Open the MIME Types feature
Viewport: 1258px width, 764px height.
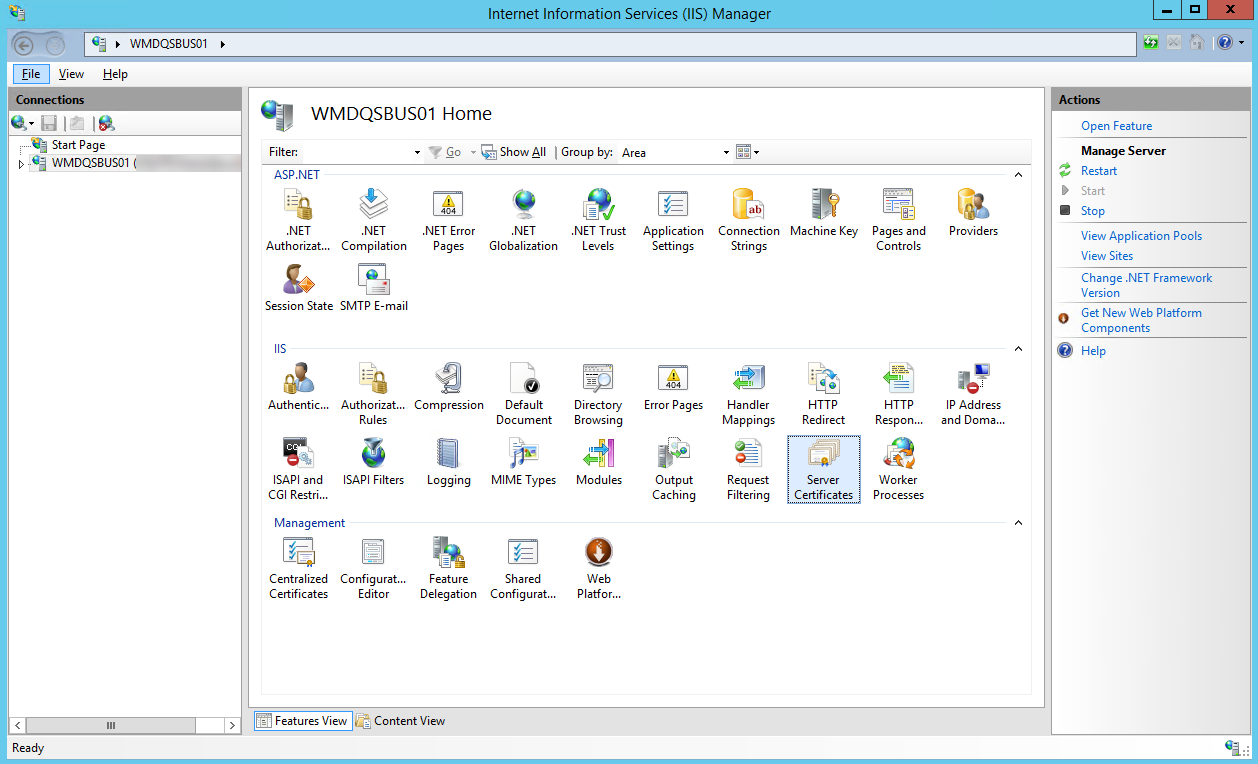click(523, 462)
